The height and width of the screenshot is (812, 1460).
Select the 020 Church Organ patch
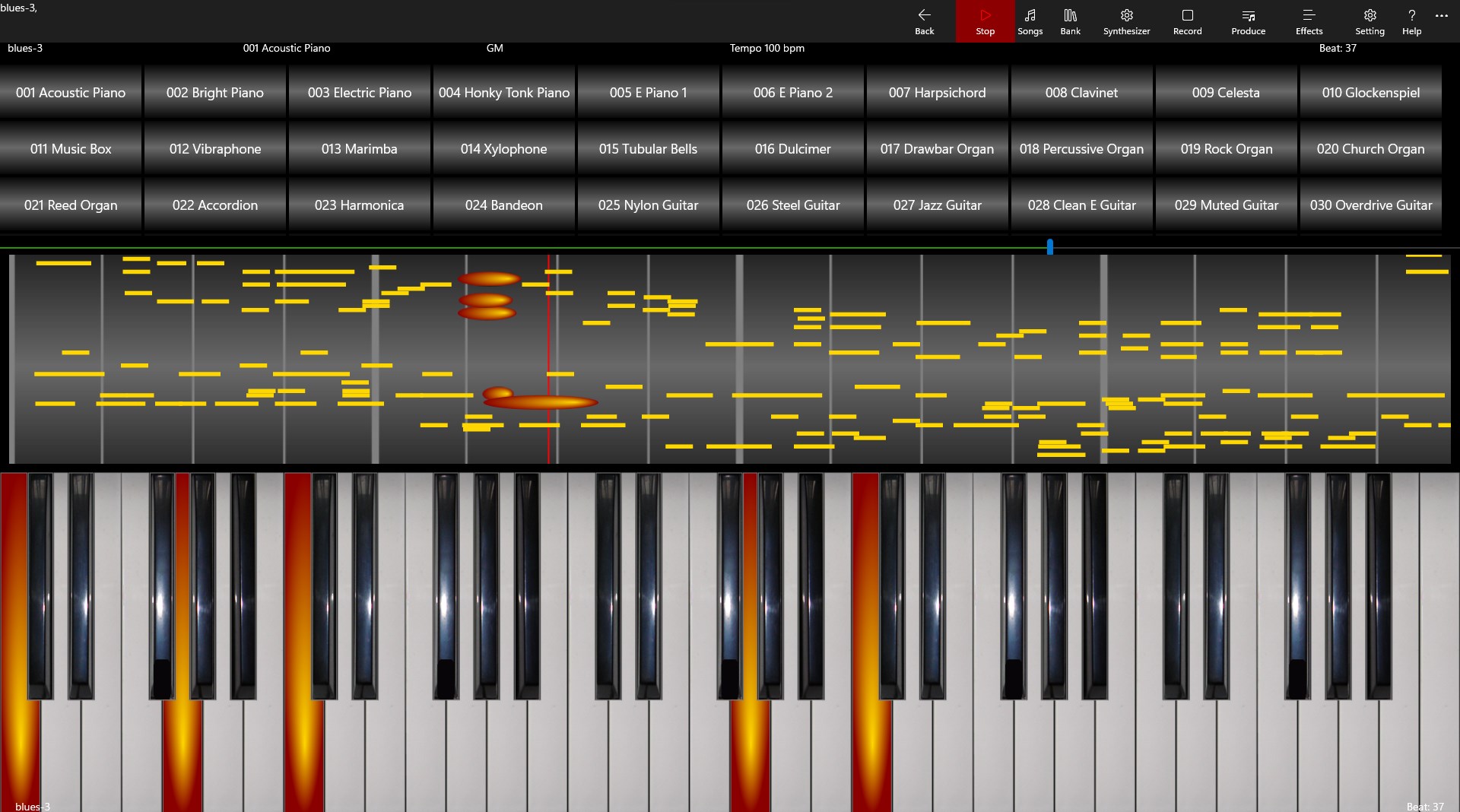(x=1371, y=149)
